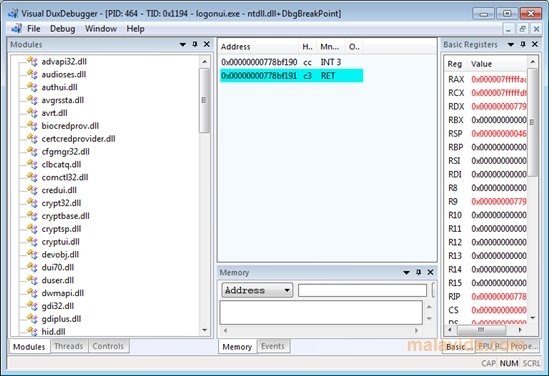Click the Mn... mnemonic column header
The height and width of the screenshot is (376, 549).
pyautogui.click(x=331, y=47)
